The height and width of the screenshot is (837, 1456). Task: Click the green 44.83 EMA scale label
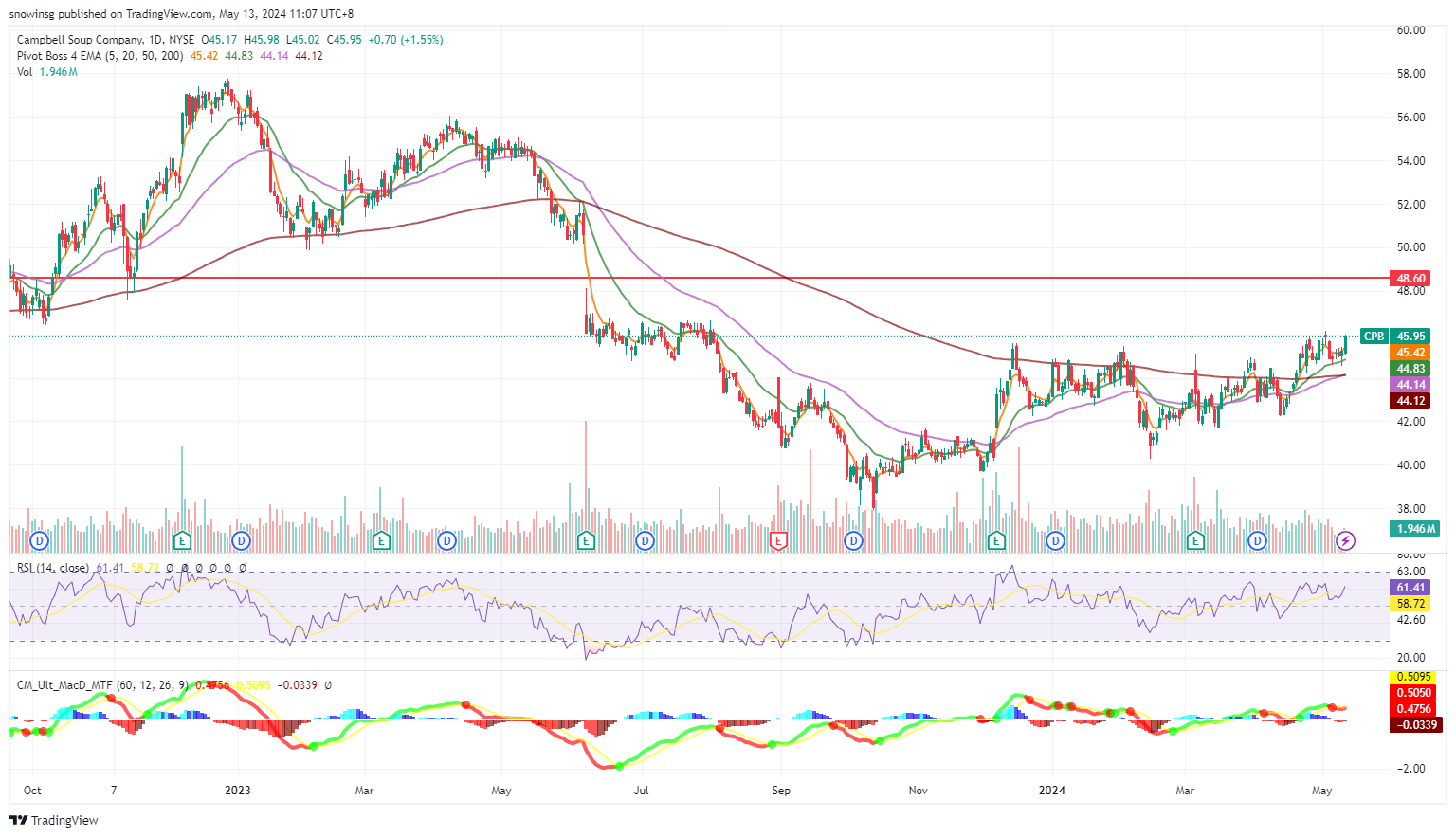[1410, 368]
